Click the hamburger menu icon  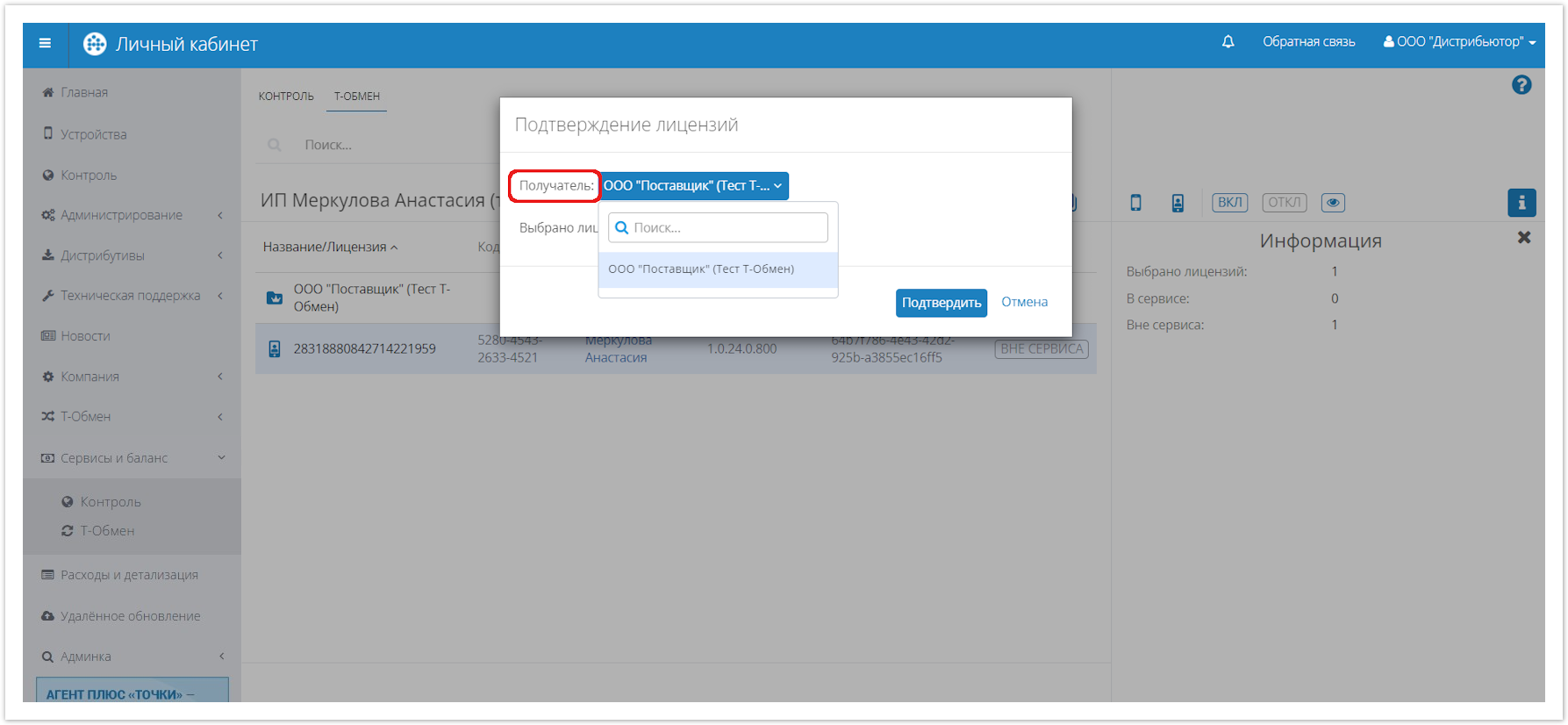(45, 43)
